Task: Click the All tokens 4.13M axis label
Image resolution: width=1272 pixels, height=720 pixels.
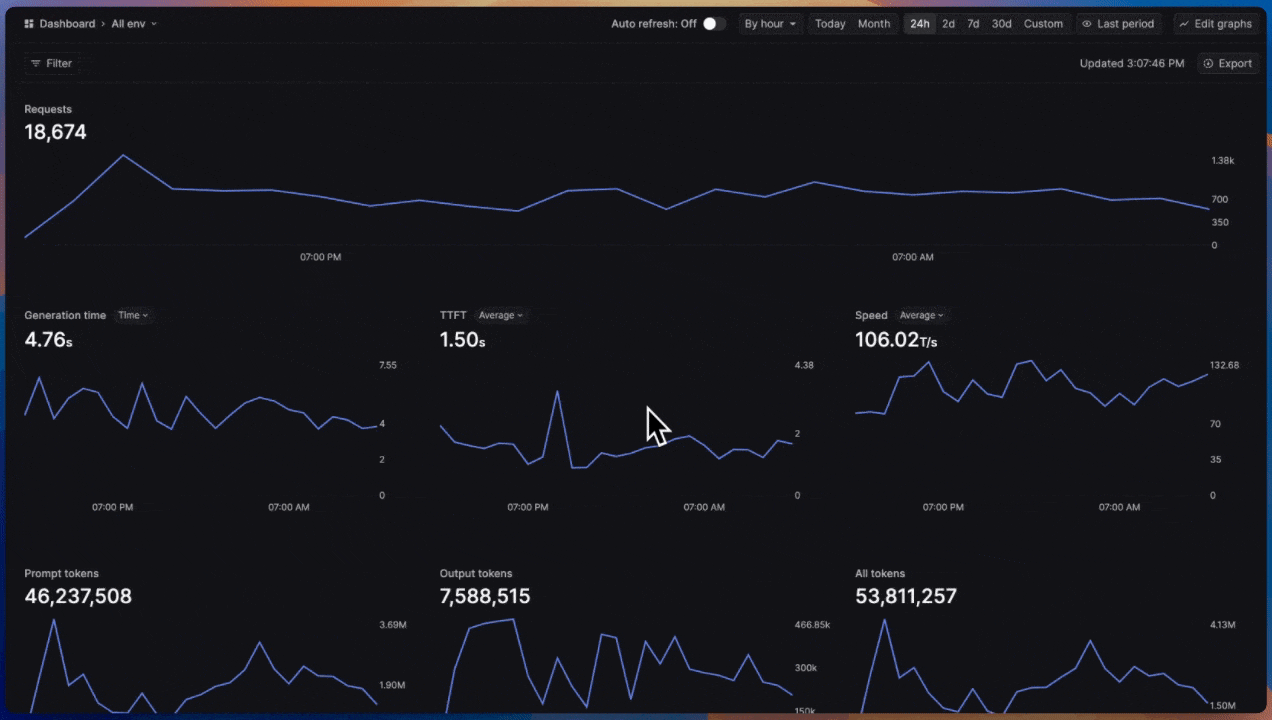Action: 1224,625
